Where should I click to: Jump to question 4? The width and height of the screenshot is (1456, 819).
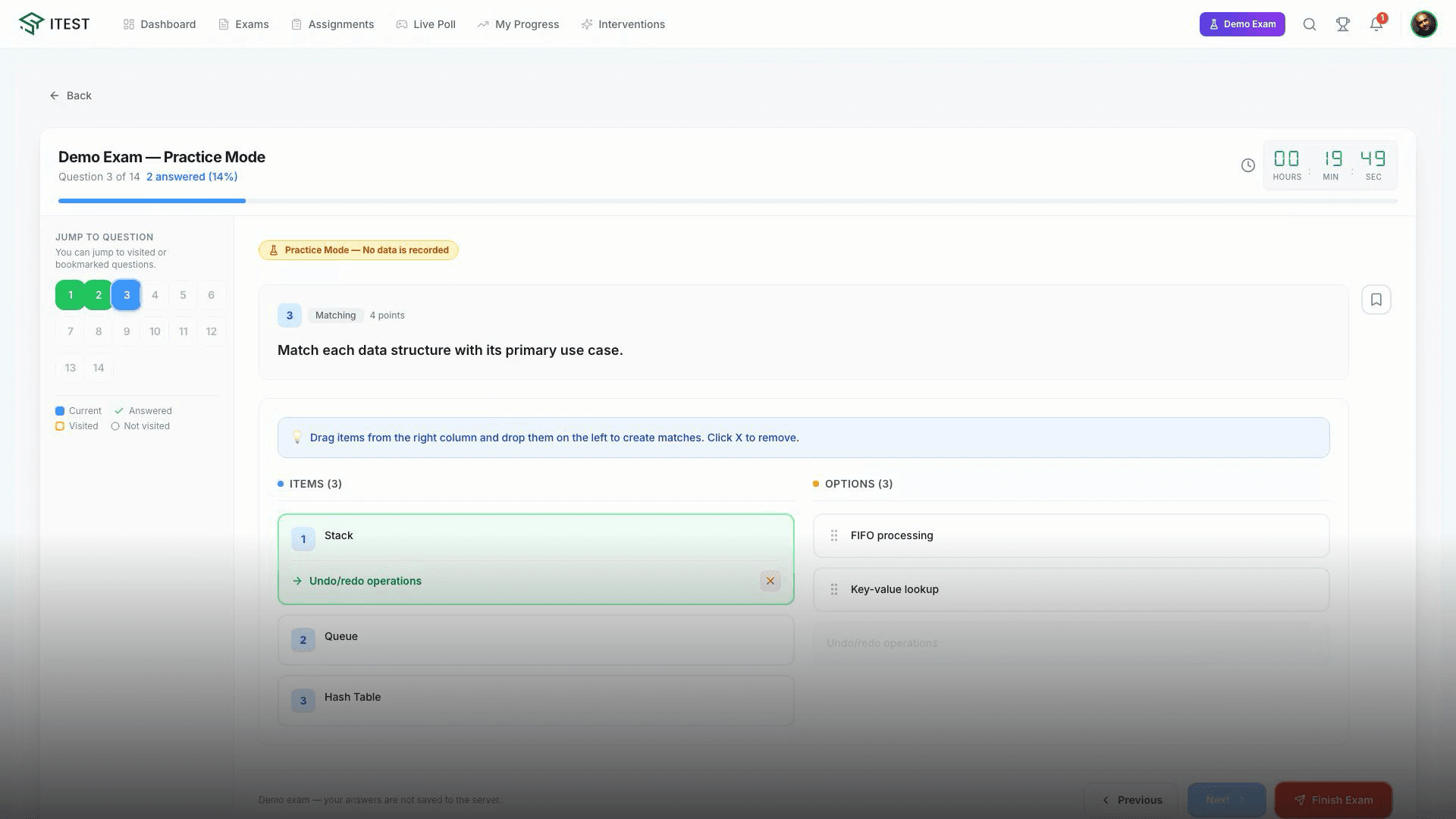pyautogui.click(x=155, y=295)
